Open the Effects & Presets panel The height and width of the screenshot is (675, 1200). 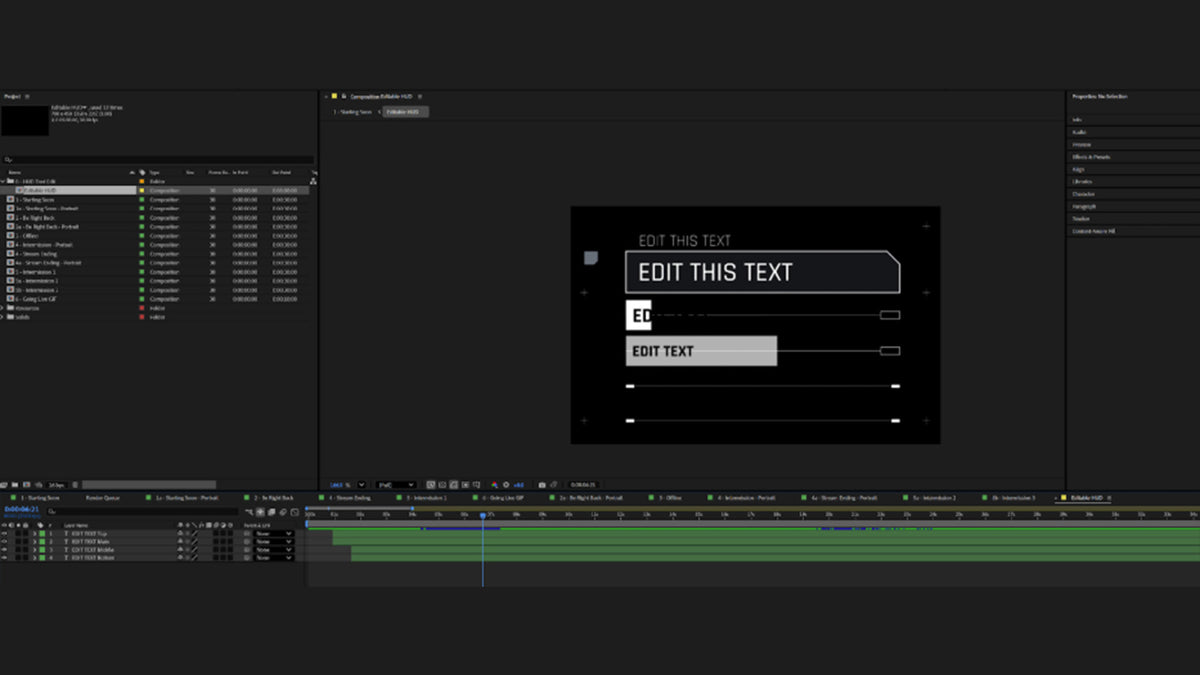tap(1091, 157)
